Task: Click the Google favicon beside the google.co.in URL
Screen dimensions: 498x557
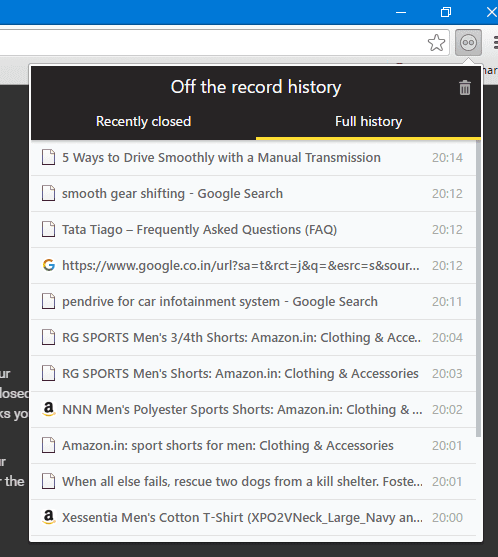Action: point(49,265)
